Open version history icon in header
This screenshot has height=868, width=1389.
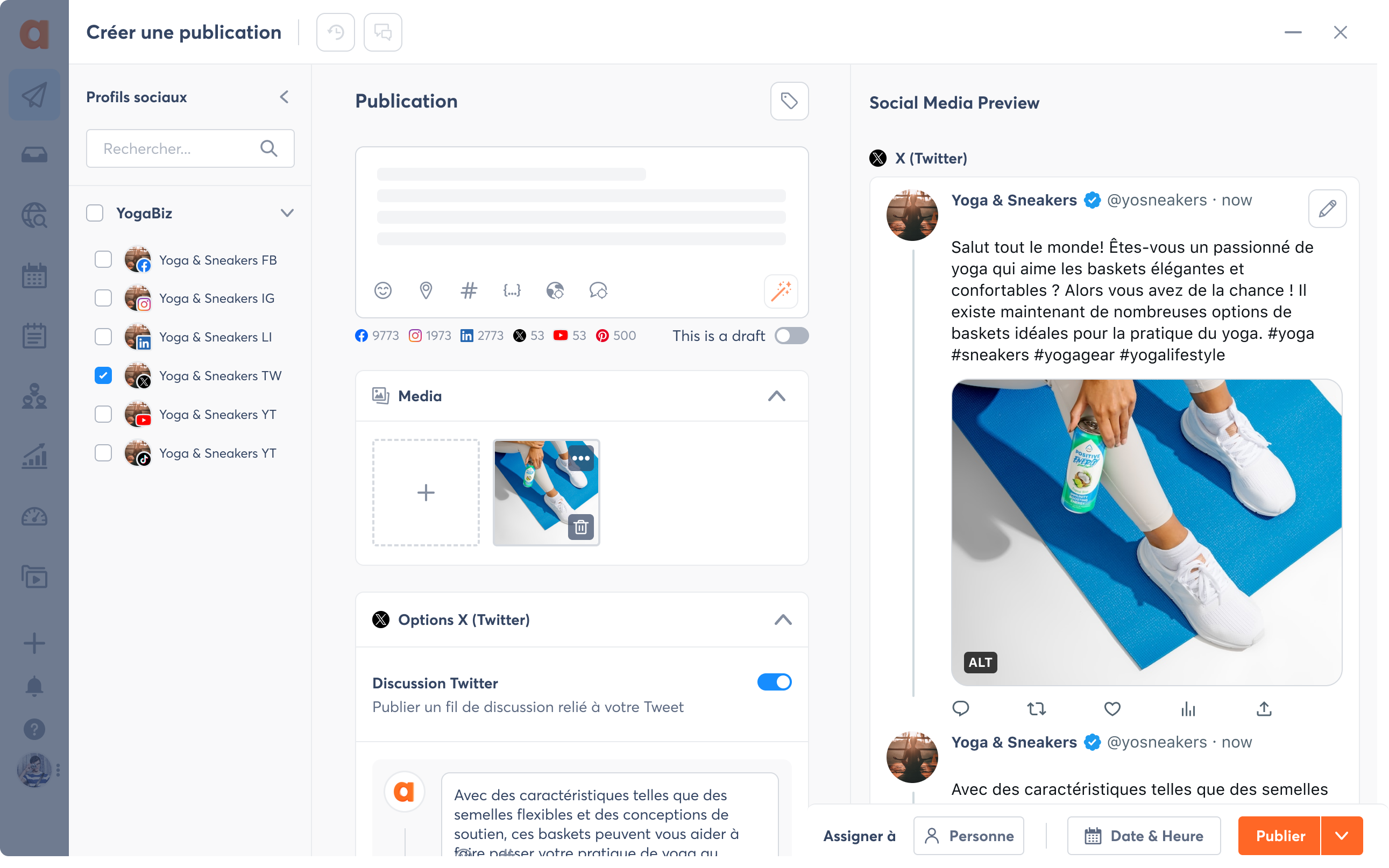[335, 32]
